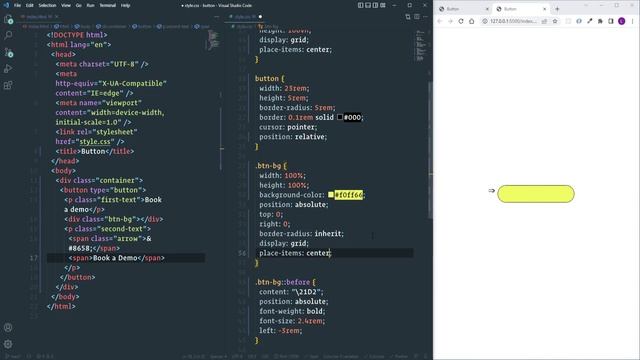Close the first Chrome Button tab
The width and height of the screenshot is (640, 360).
(487, 9)
